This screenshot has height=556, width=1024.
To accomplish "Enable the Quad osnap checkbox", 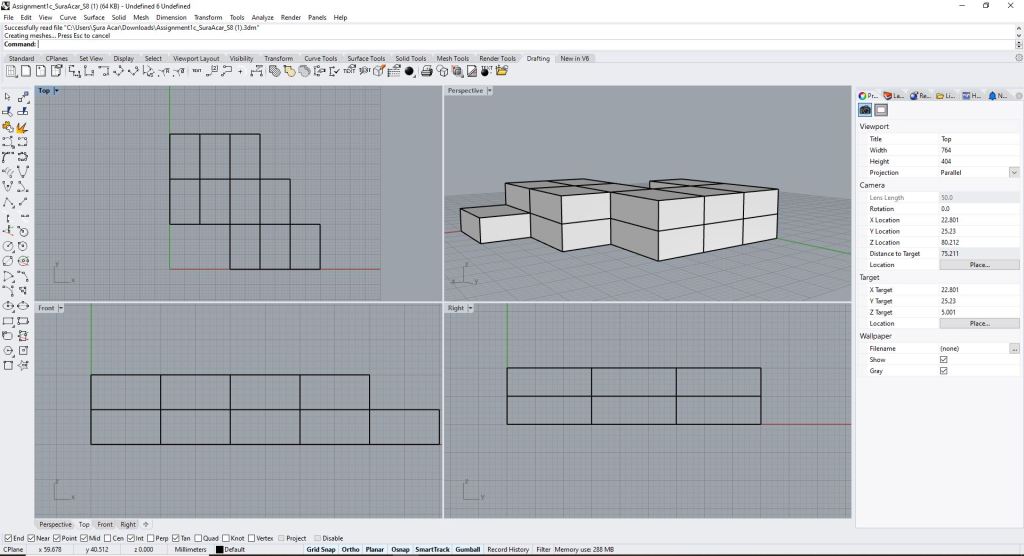I will (x=198, y=538).
